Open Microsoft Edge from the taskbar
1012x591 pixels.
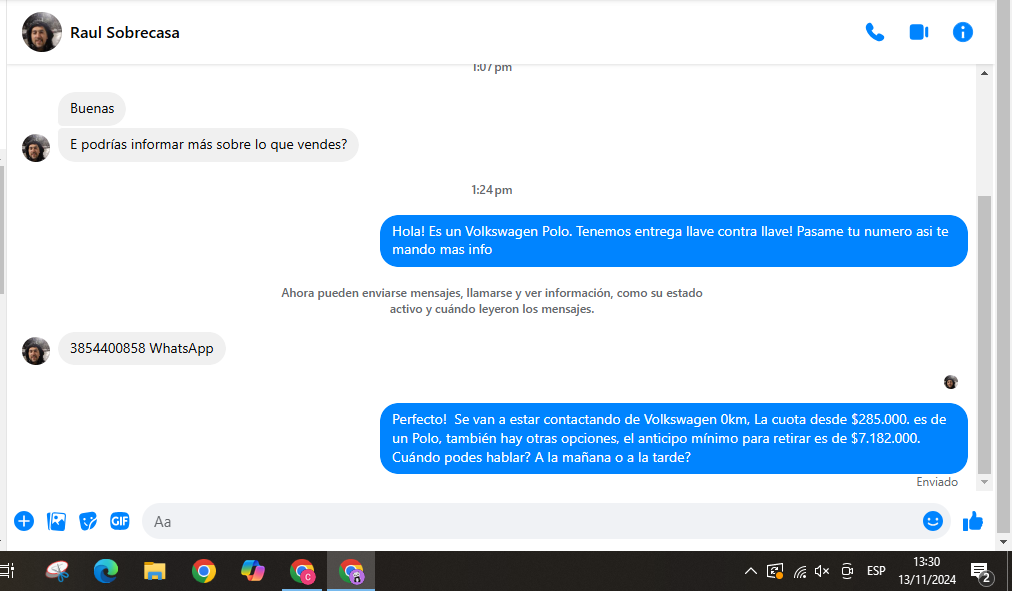(x=106, y=571)
